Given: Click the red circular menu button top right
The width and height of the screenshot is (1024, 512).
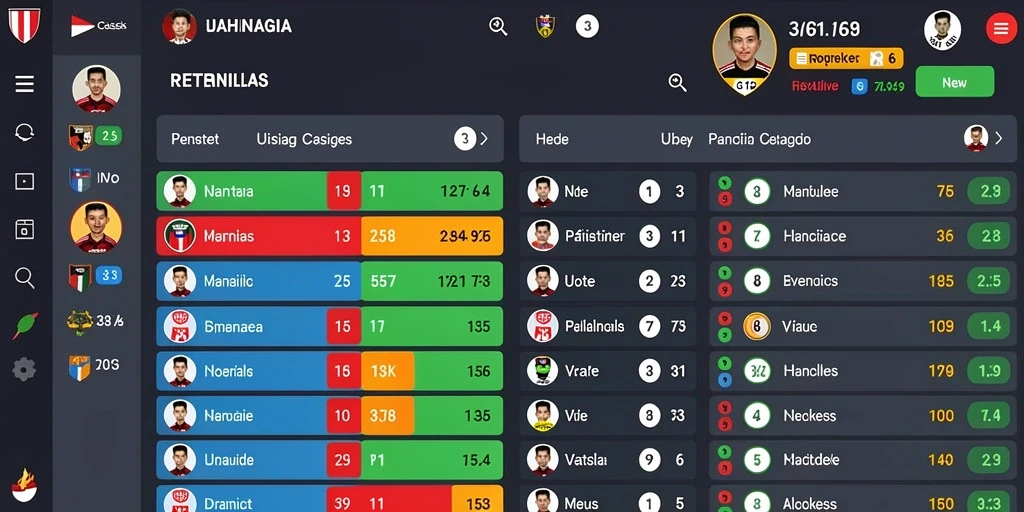Looking at the screenshot, I should [1000, 28].
